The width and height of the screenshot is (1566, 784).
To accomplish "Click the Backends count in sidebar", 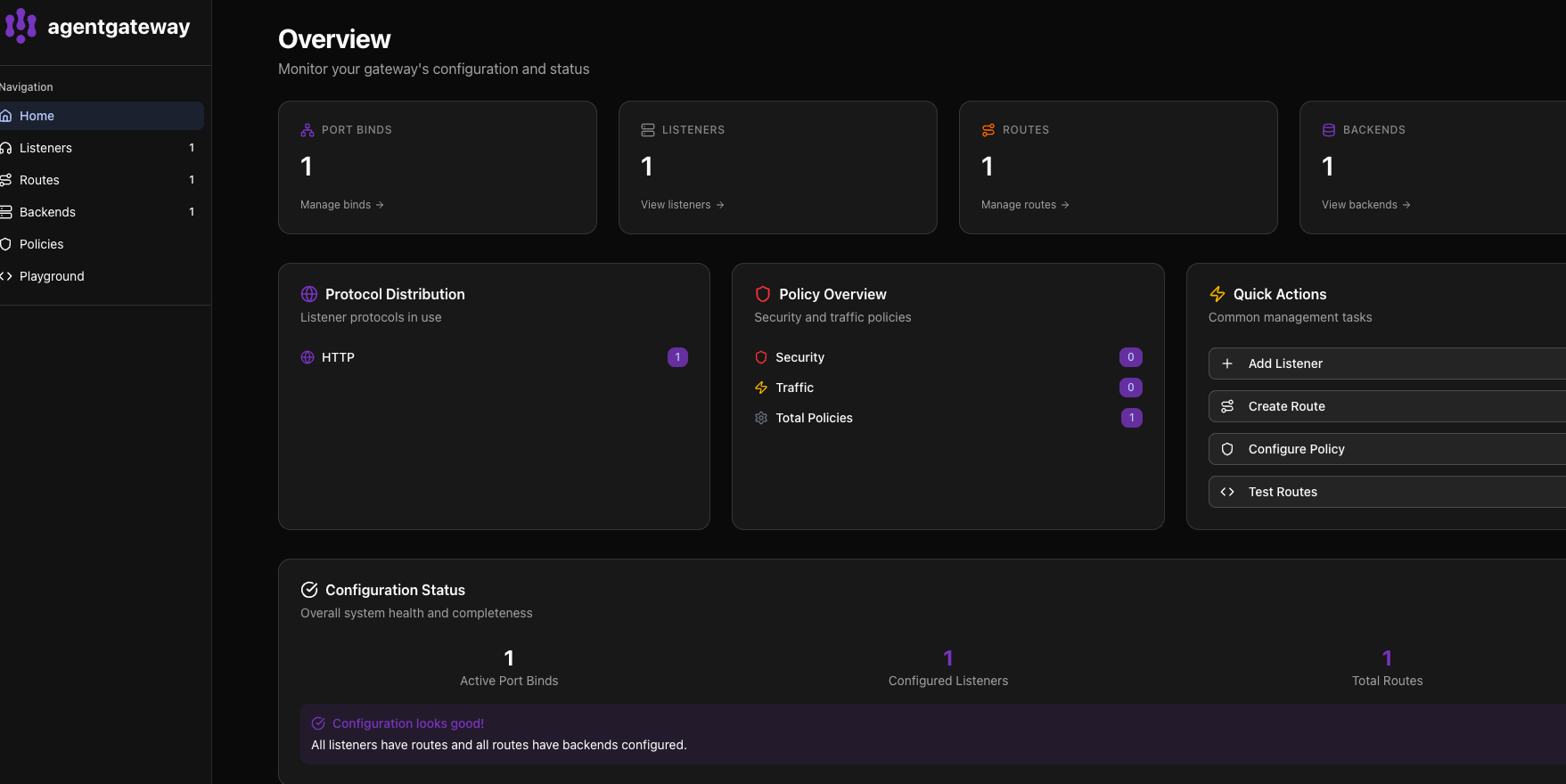I will pyautogui.click(x=192, y=212).
